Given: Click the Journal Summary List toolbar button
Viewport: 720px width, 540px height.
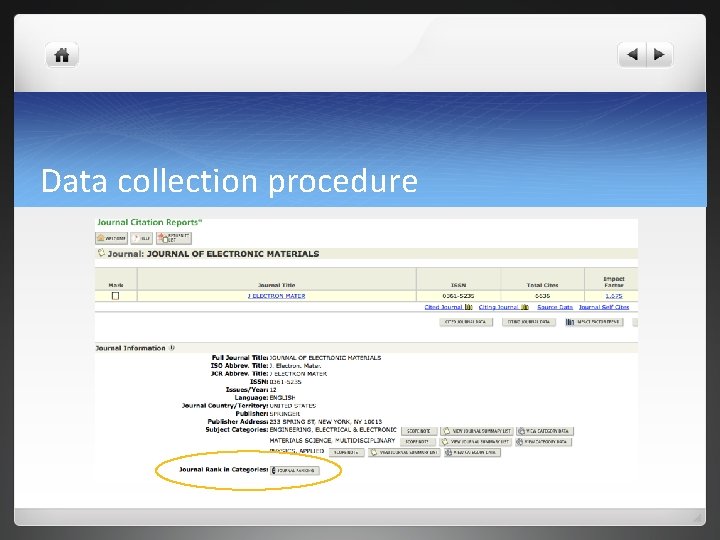Looking at the screenshot, I should tap(174, 238).
